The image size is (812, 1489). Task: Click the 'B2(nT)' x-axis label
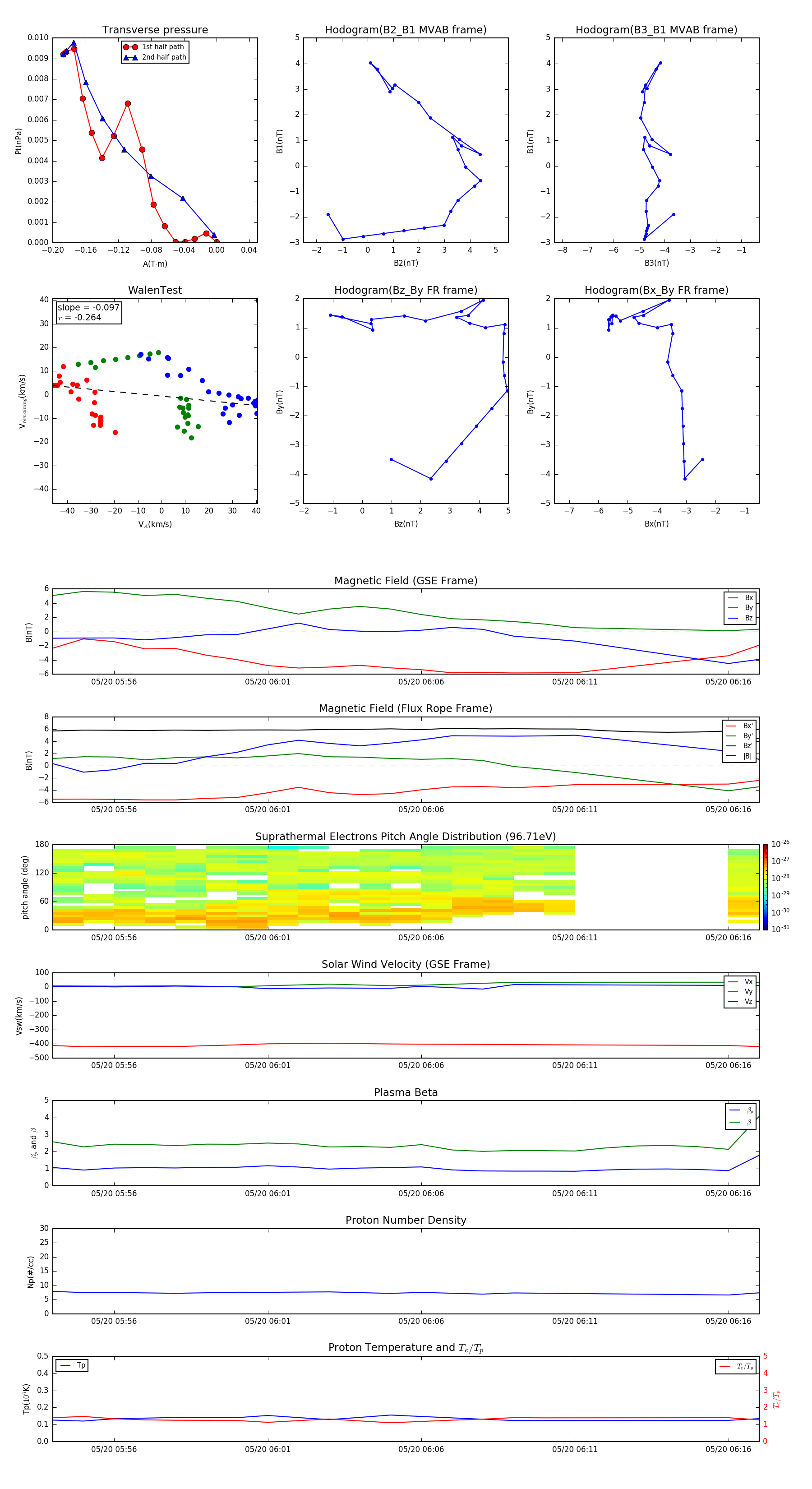[406, 263]
